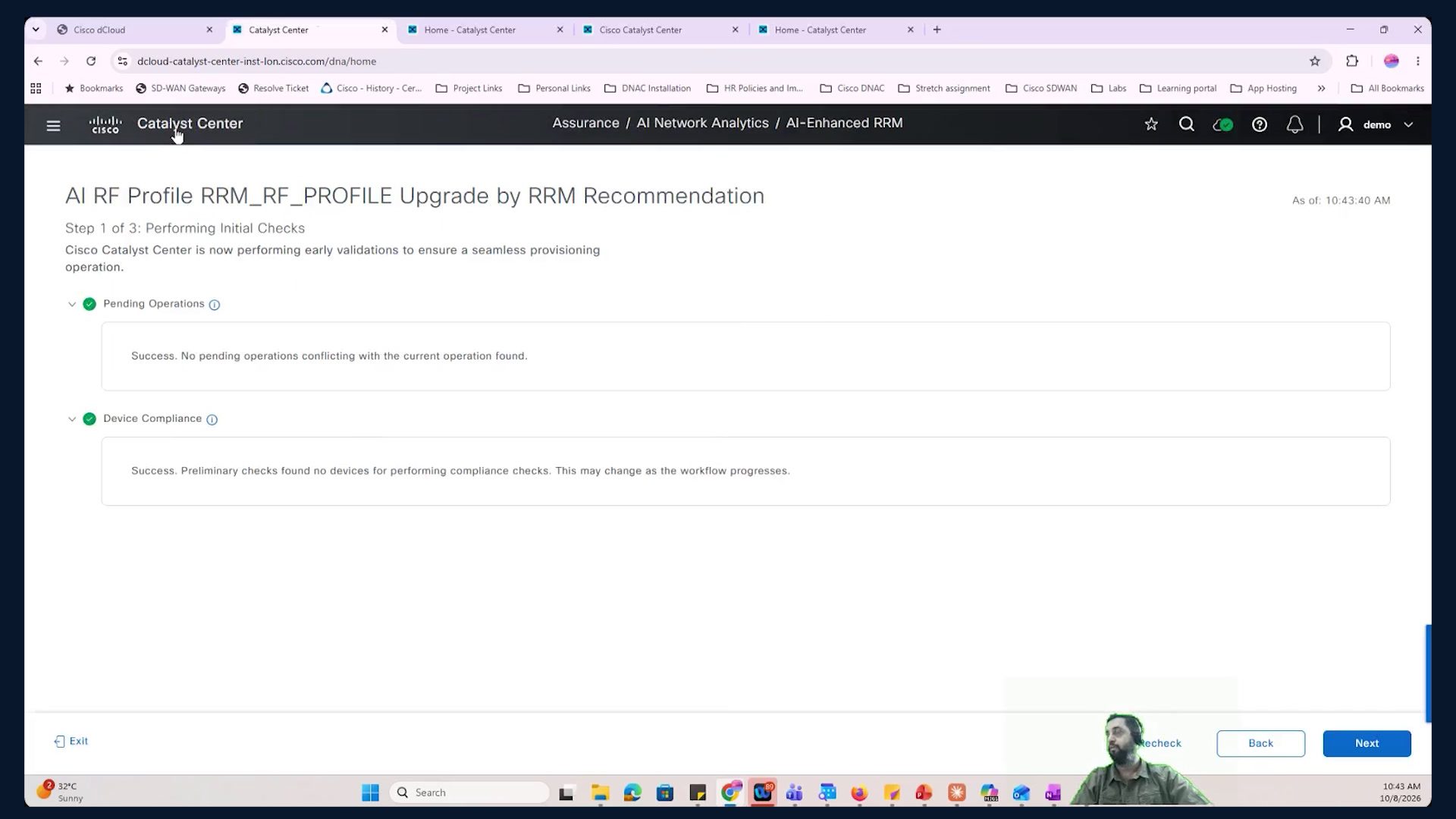Expand the hidden bookmarks overflow chevron

coord(1321,89)
